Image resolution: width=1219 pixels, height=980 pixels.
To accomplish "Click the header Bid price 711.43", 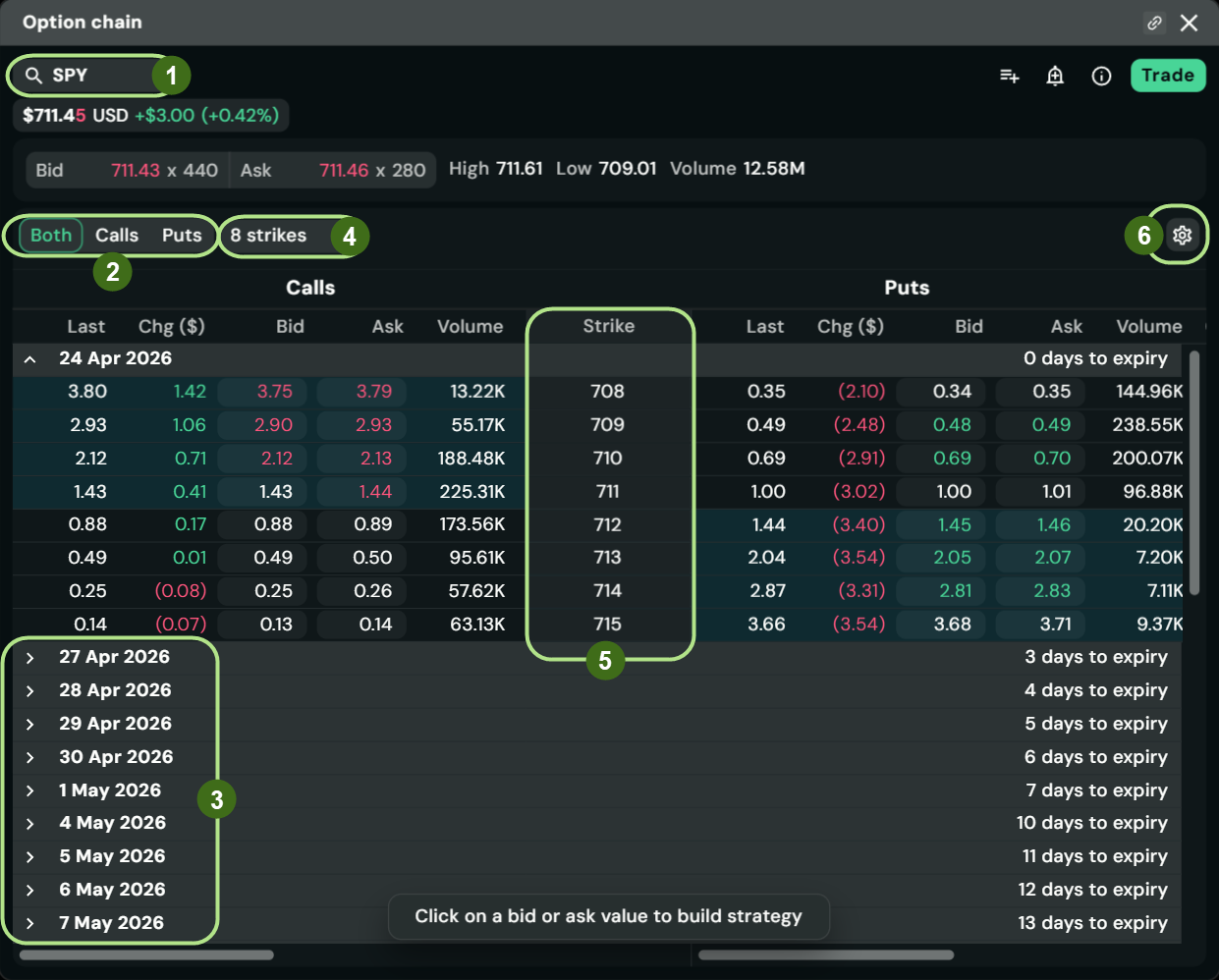I will tap(136, 171).
